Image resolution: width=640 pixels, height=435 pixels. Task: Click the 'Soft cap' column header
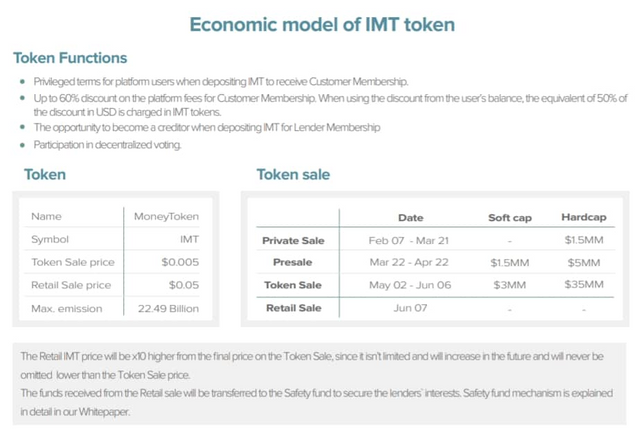click(x=509, y=218)
